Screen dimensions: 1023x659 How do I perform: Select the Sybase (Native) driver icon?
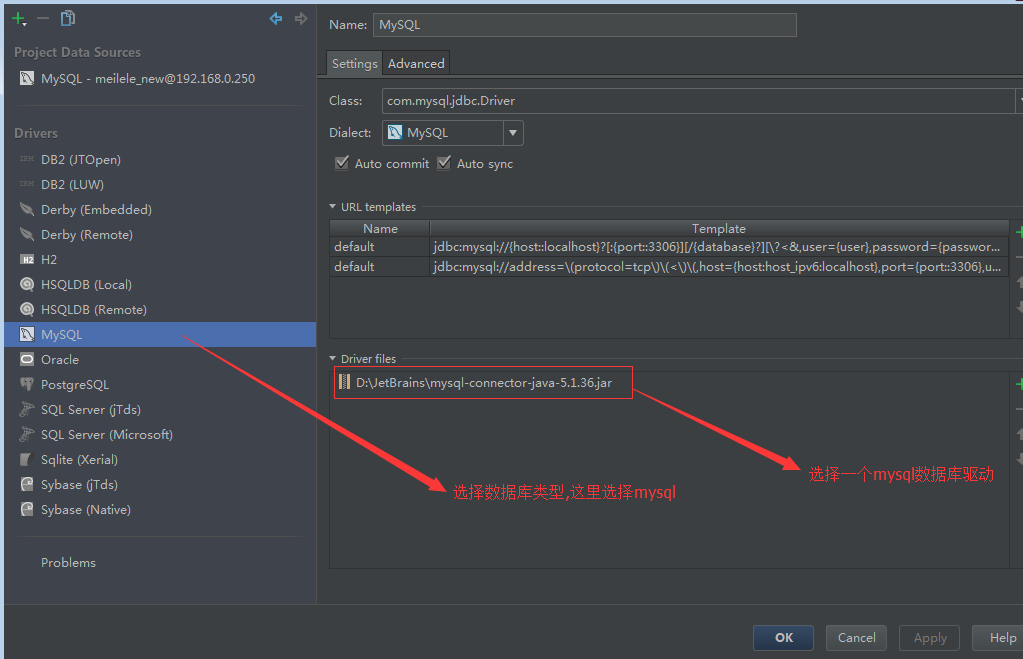27,510
